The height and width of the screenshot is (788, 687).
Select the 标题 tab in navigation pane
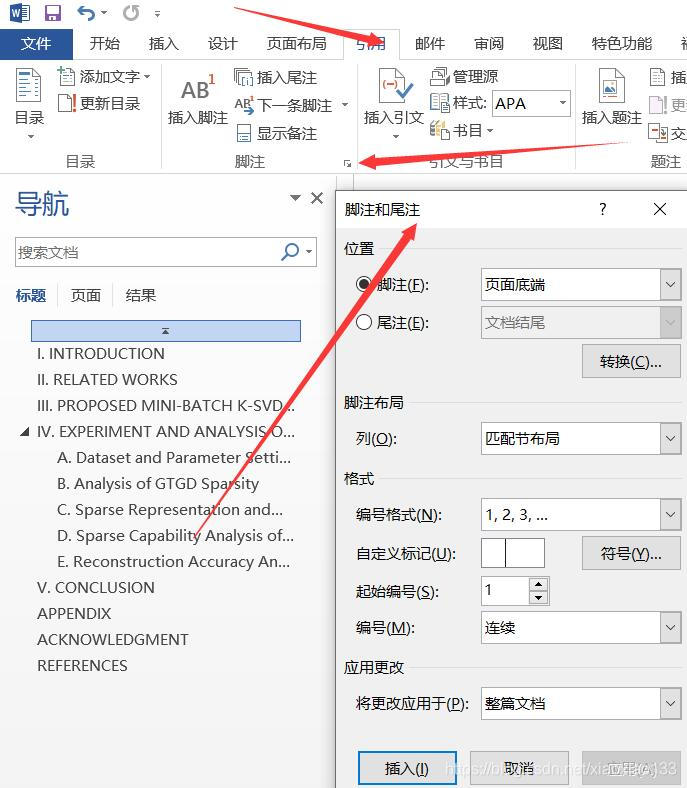pyautogui.click(x=31, y=296)
